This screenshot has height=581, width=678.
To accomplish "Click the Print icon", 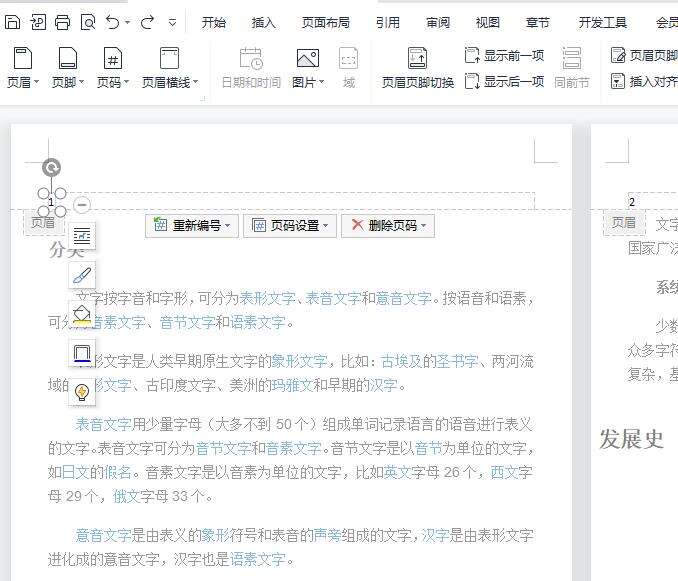I will tap(63, 22).
